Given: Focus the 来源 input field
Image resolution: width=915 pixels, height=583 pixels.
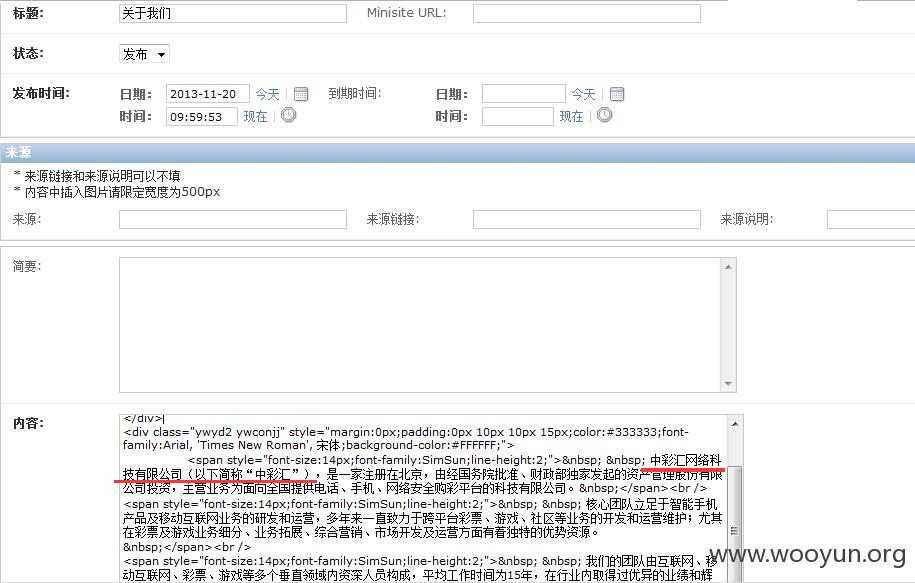Looking at the screenshot, I should [233, 219].
